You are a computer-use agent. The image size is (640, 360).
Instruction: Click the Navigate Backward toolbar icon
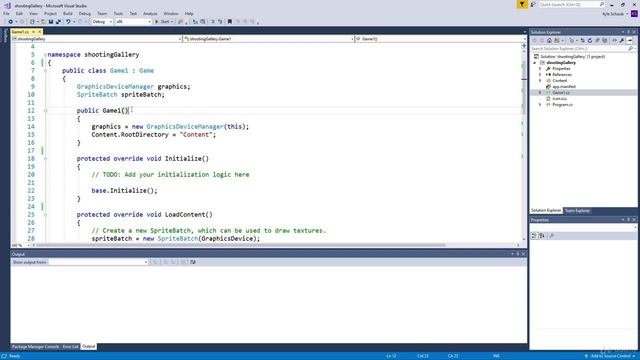(x=10, y=22)
